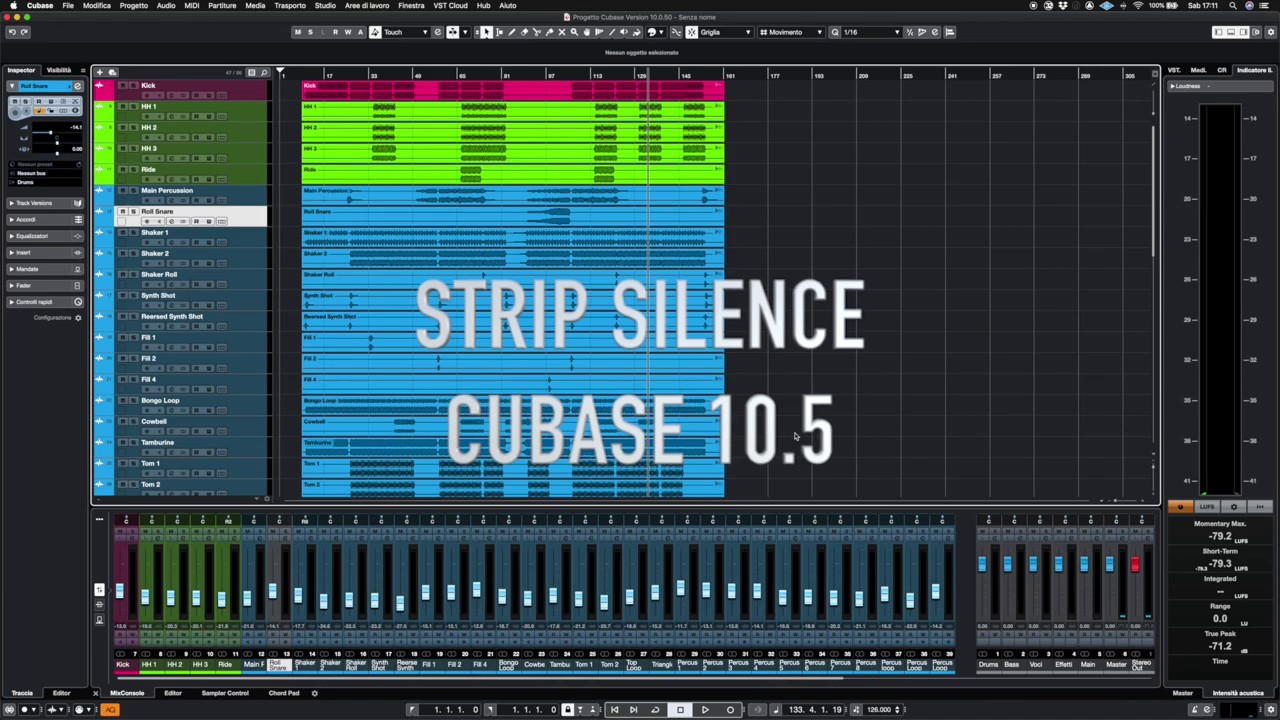The image size is (1280, 720).
Task: Click the Kick audio event in arrangement
Action: (x=512, y=90)
